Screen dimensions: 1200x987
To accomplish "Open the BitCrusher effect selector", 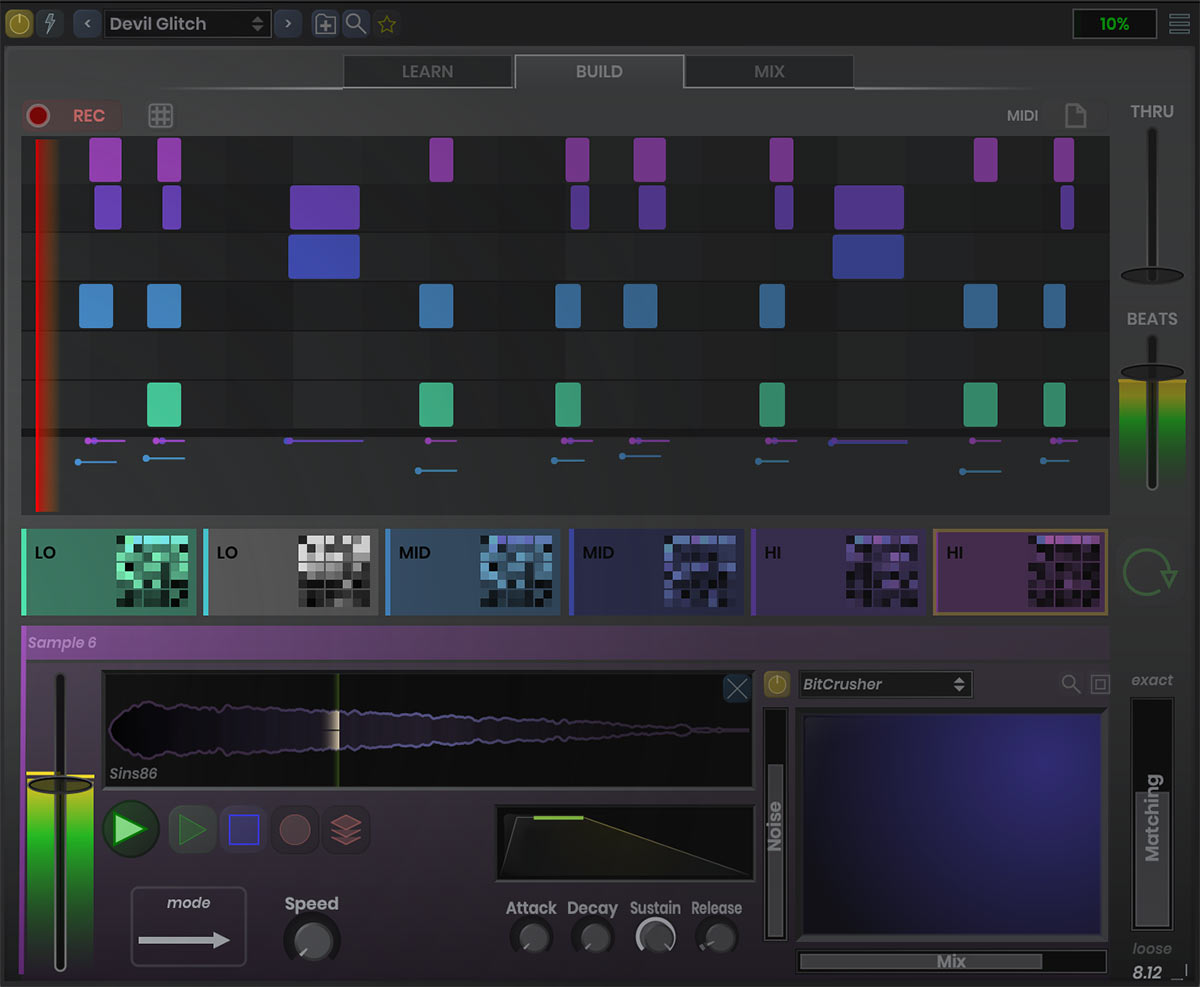I will (884, 684).
